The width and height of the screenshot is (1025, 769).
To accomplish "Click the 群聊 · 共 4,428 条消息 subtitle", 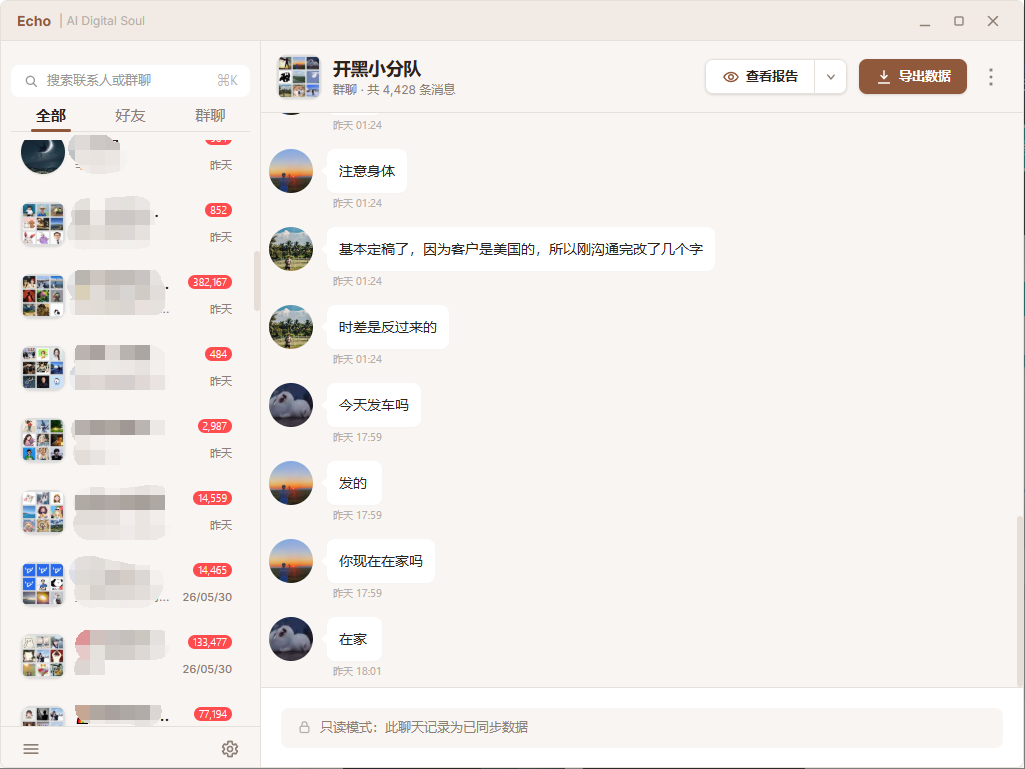I will 394,90.
